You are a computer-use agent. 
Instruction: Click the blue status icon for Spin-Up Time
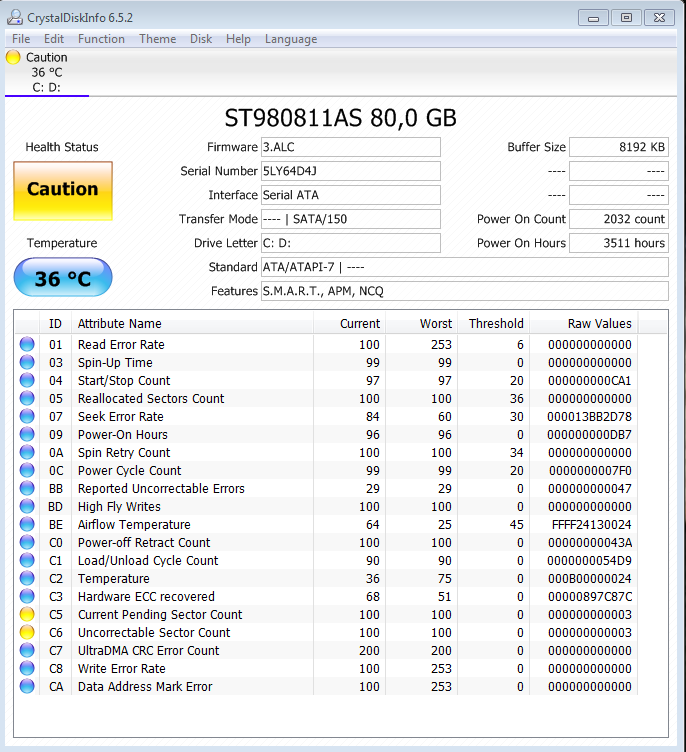pyautogui.click(x=27, y=363)
